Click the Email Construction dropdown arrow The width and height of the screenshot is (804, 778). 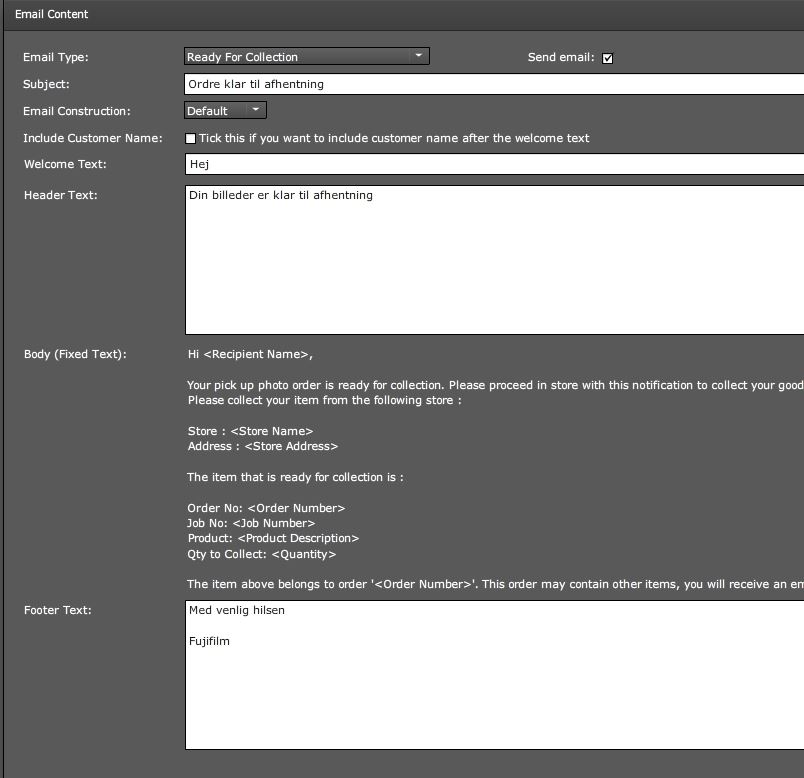coord(255,110)
